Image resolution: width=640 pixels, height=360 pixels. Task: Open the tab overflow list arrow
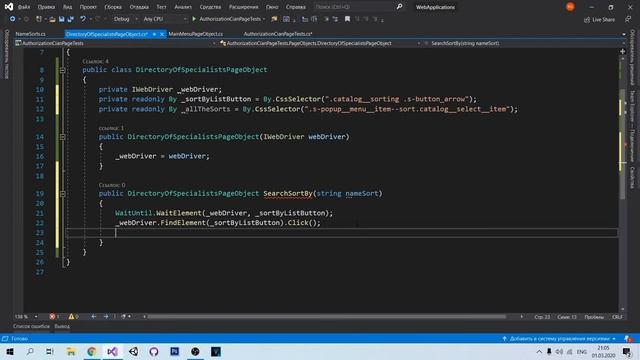coord(624,34)
